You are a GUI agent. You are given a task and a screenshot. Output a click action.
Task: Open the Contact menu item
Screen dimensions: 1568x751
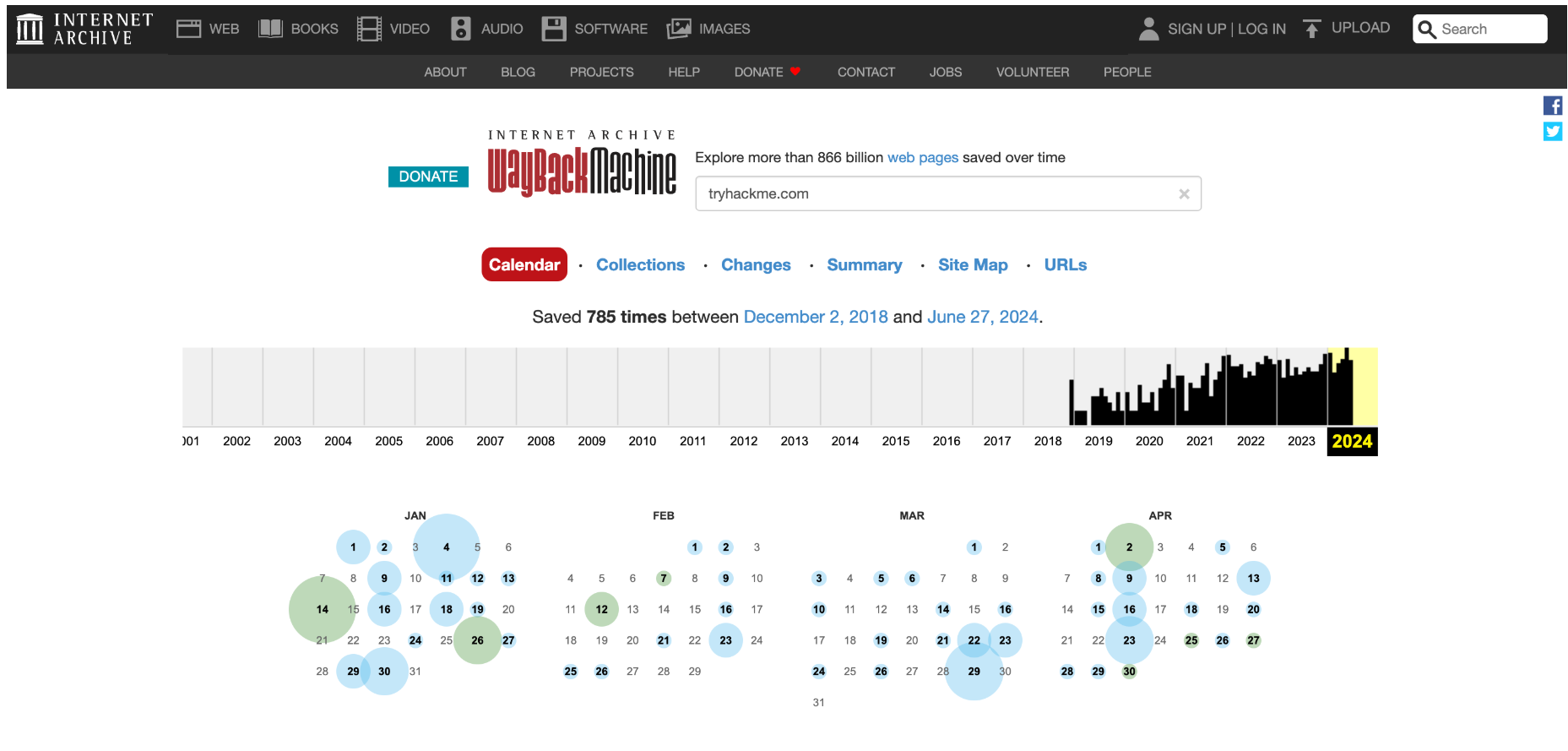click(x=865, y=73)
